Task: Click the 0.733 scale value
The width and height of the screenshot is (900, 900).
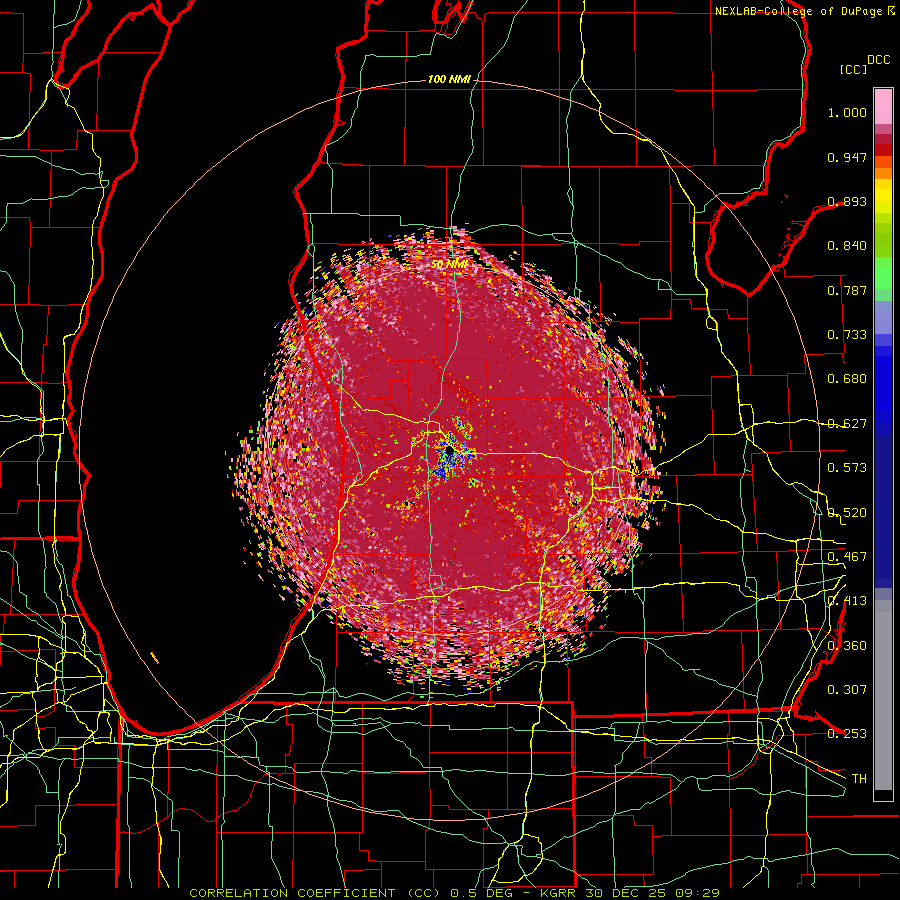Action: (x=847, y=335)
